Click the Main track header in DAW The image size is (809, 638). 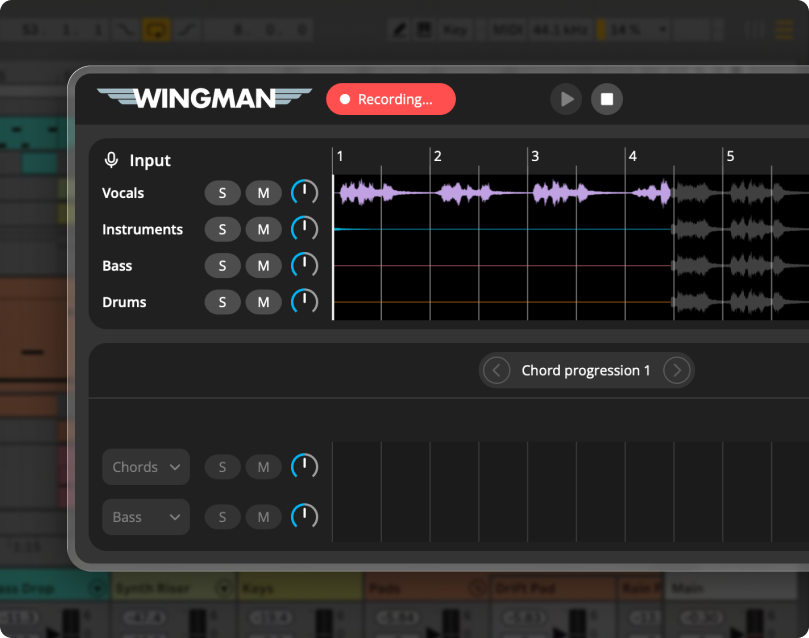click(732, 588)
